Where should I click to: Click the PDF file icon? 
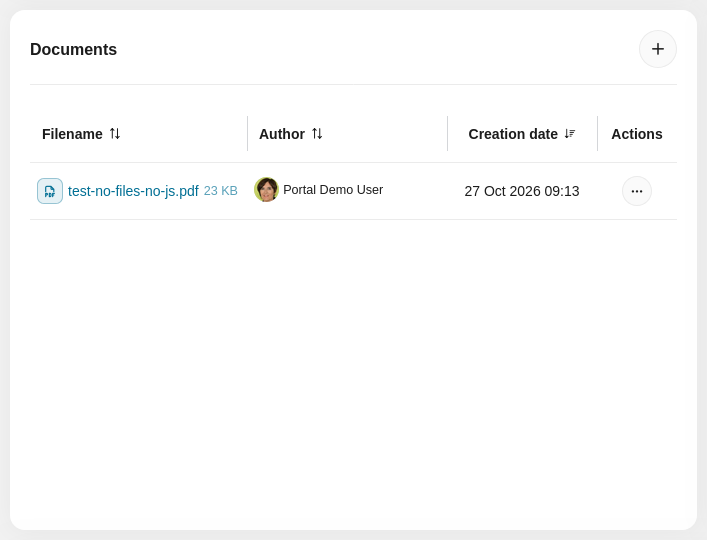click(x=50, y=191)
